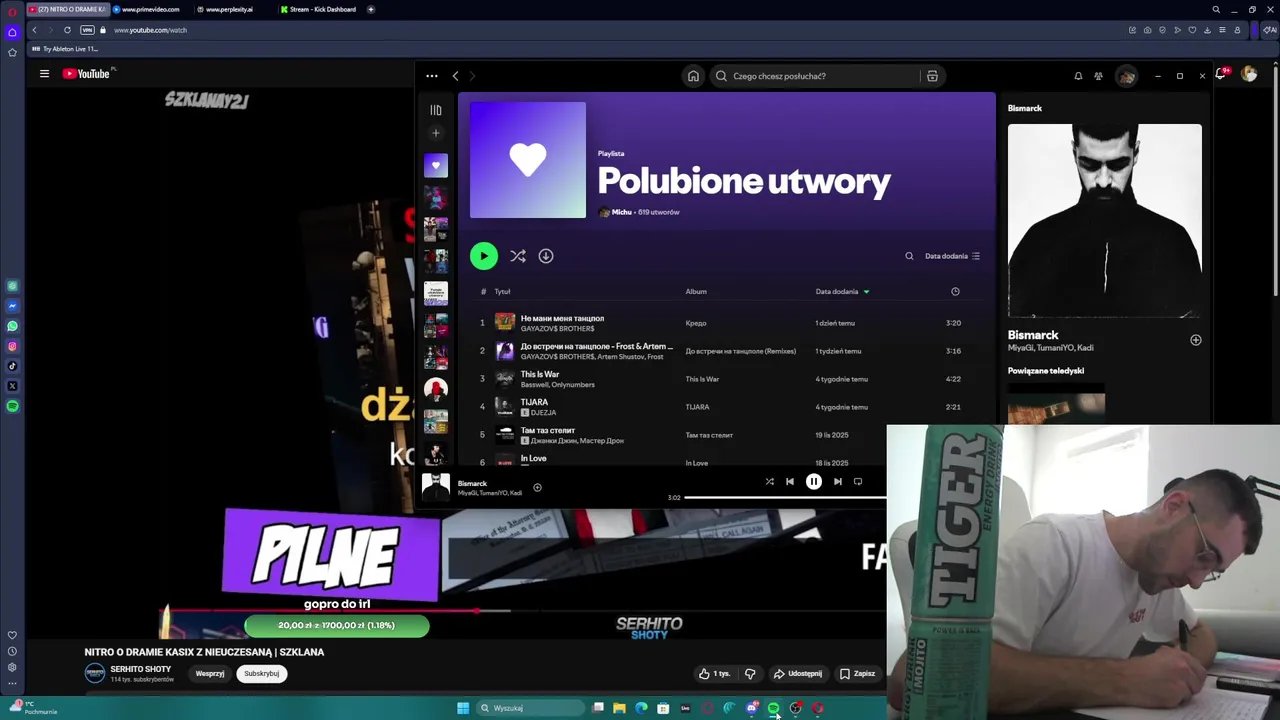Viewport: 1280px width, 720px height.
Task: Select track 'Не мани меня танцпол'
Action: pos(562,319)
